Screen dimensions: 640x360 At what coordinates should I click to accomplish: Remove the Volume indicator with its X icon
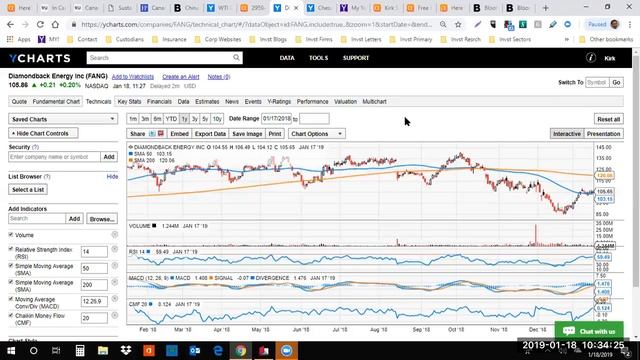click(x=114, y=234)
